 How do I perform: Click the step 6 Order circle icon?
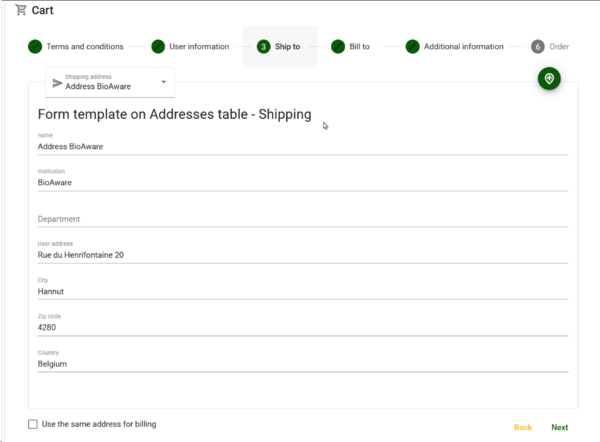click(x=538, y=46)
